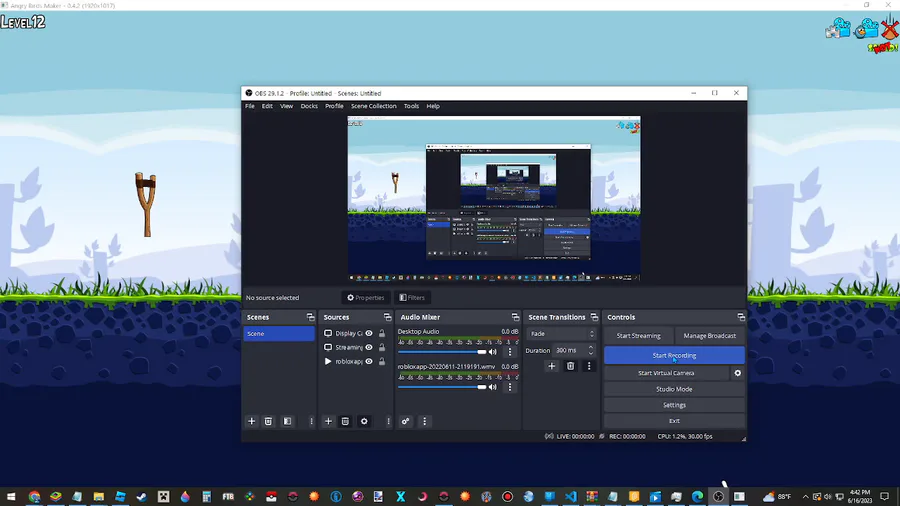Add a new source with the plus icon
Screen dimensions: 900x506
tap(328, 421)
